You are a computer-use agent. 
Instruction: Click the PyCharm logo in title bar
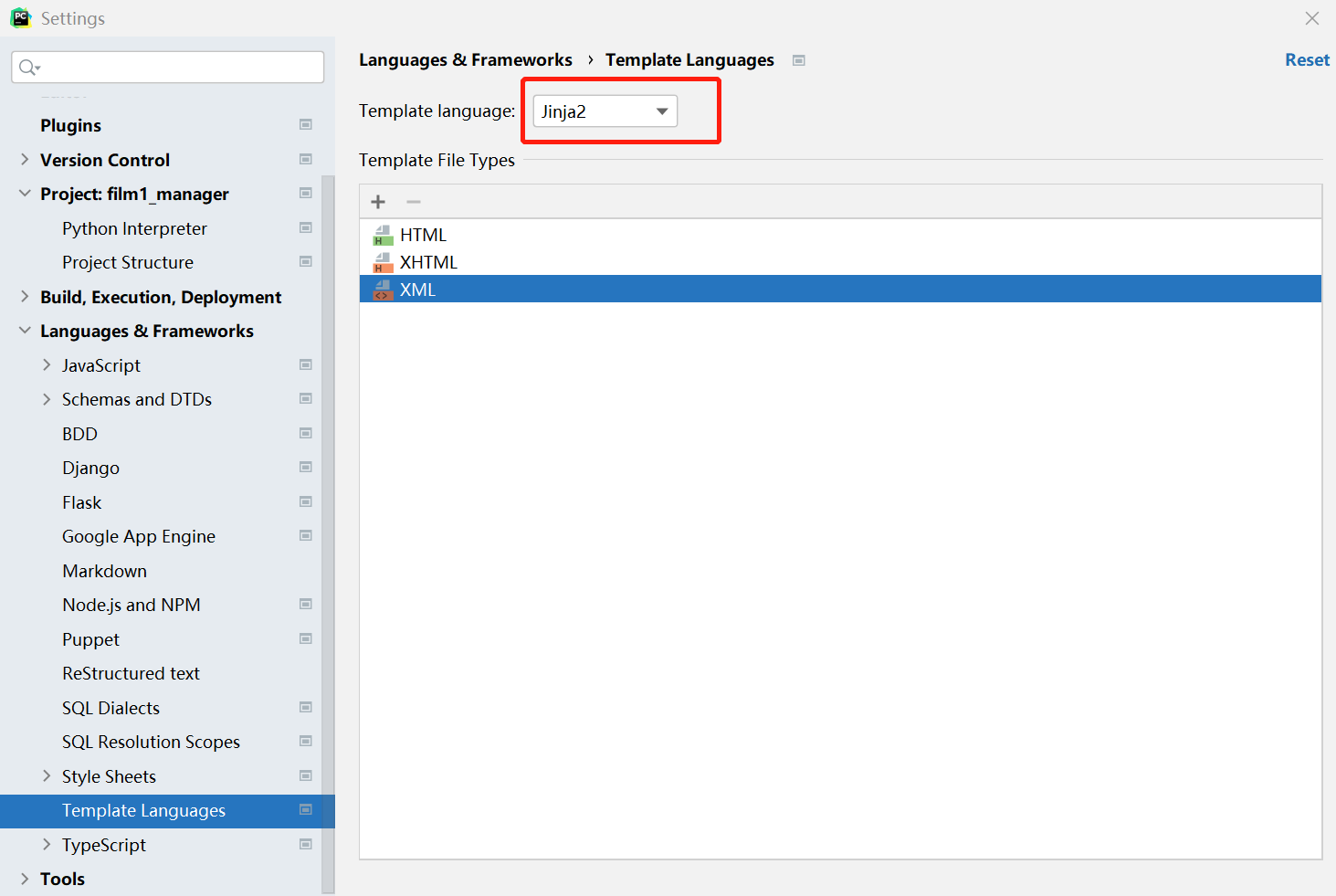click(20, 17)
